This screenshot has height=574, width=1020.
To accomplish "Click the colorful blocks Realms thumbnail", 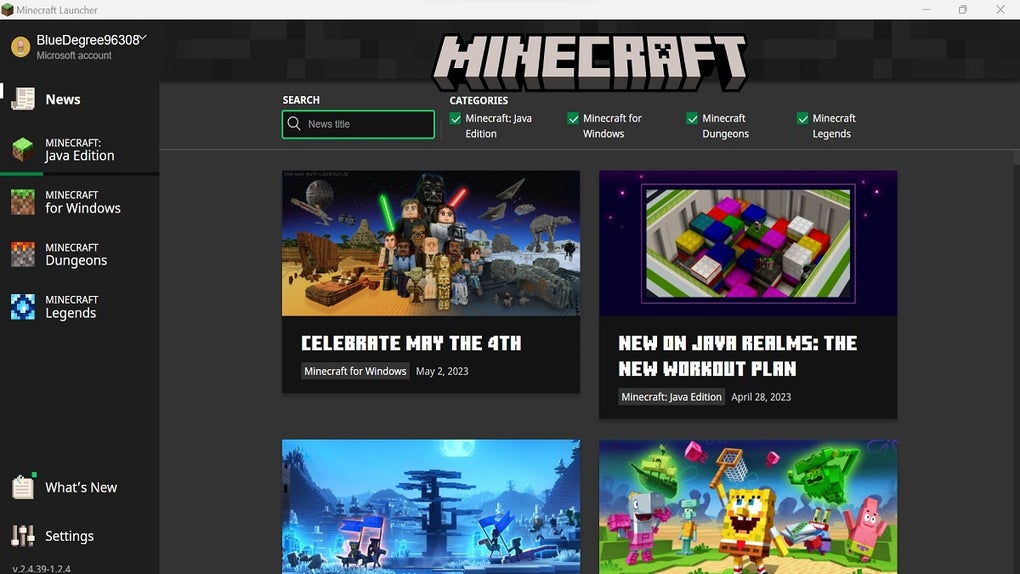I will (748, 243).
